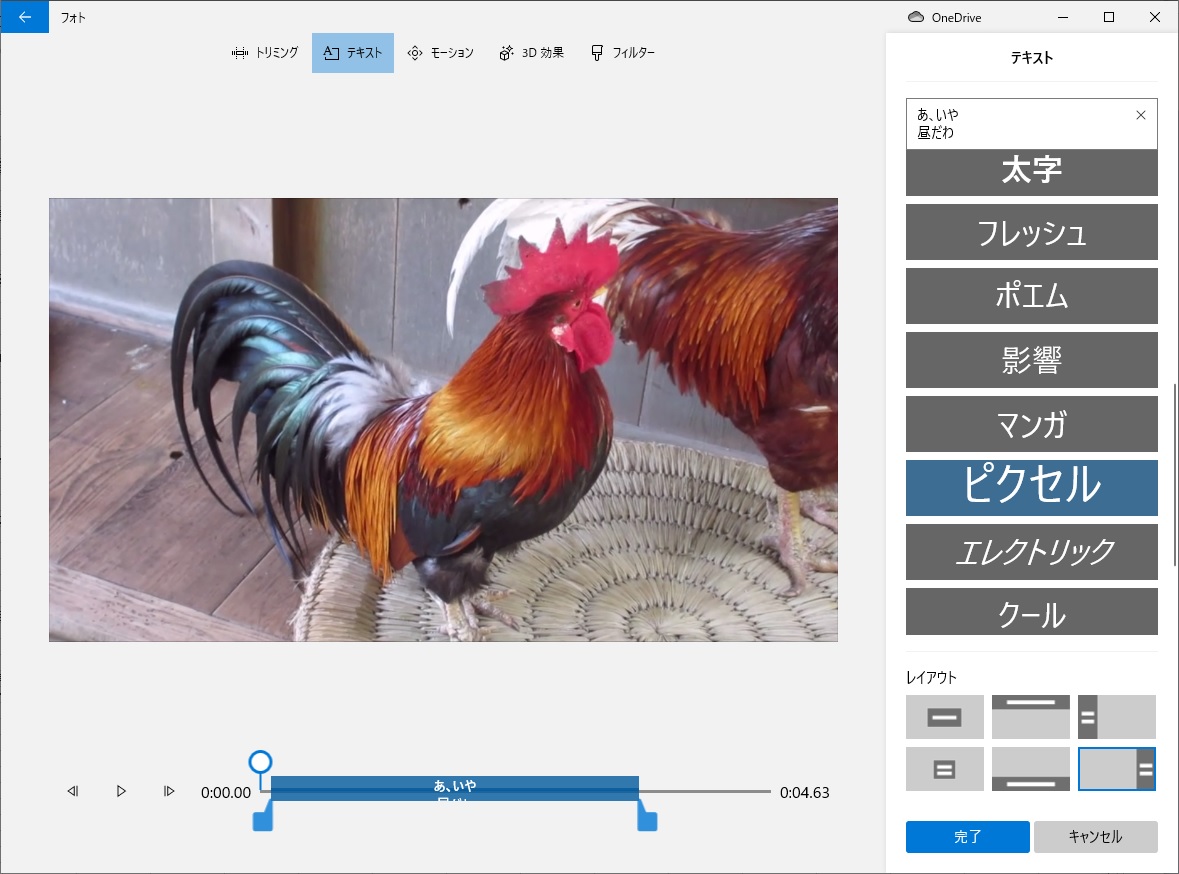Select the top bar text layout
This screenshot has height=874, width=1179.
(x=1031, y=717)
